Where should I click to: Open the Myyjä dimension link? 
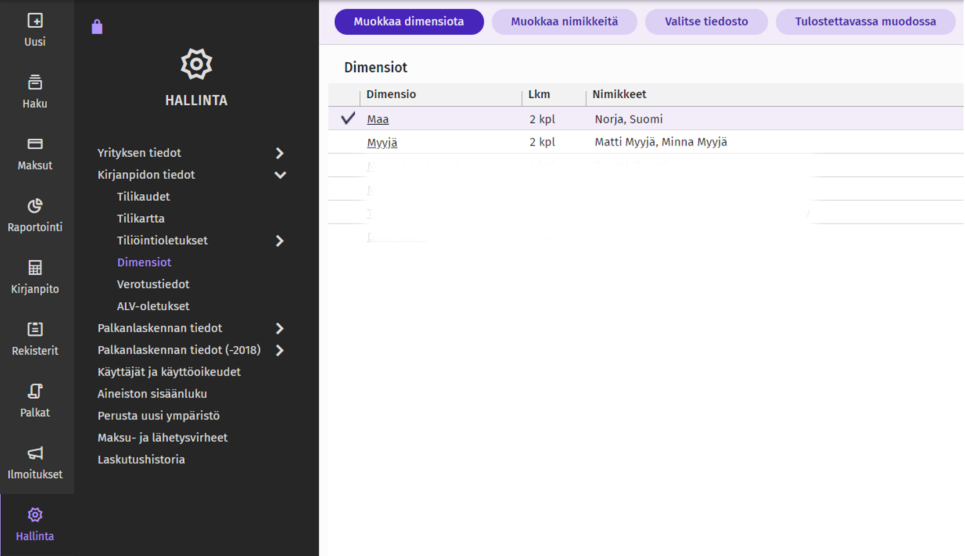point(382,143)
